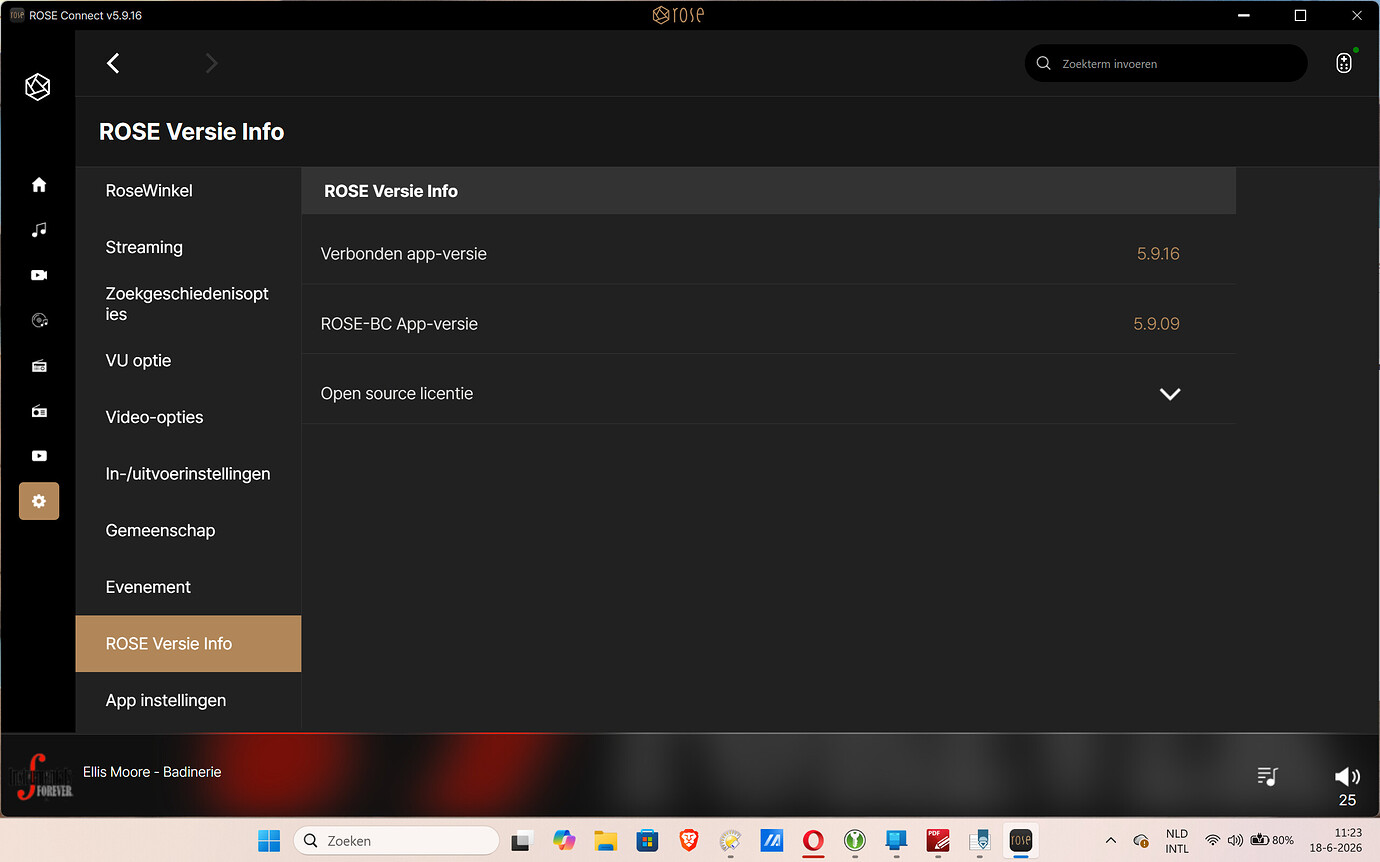Open Zoekgeschiedenisopties settings item
Viewport: 1380px width, 862px height.
click(x=188, y=304)
